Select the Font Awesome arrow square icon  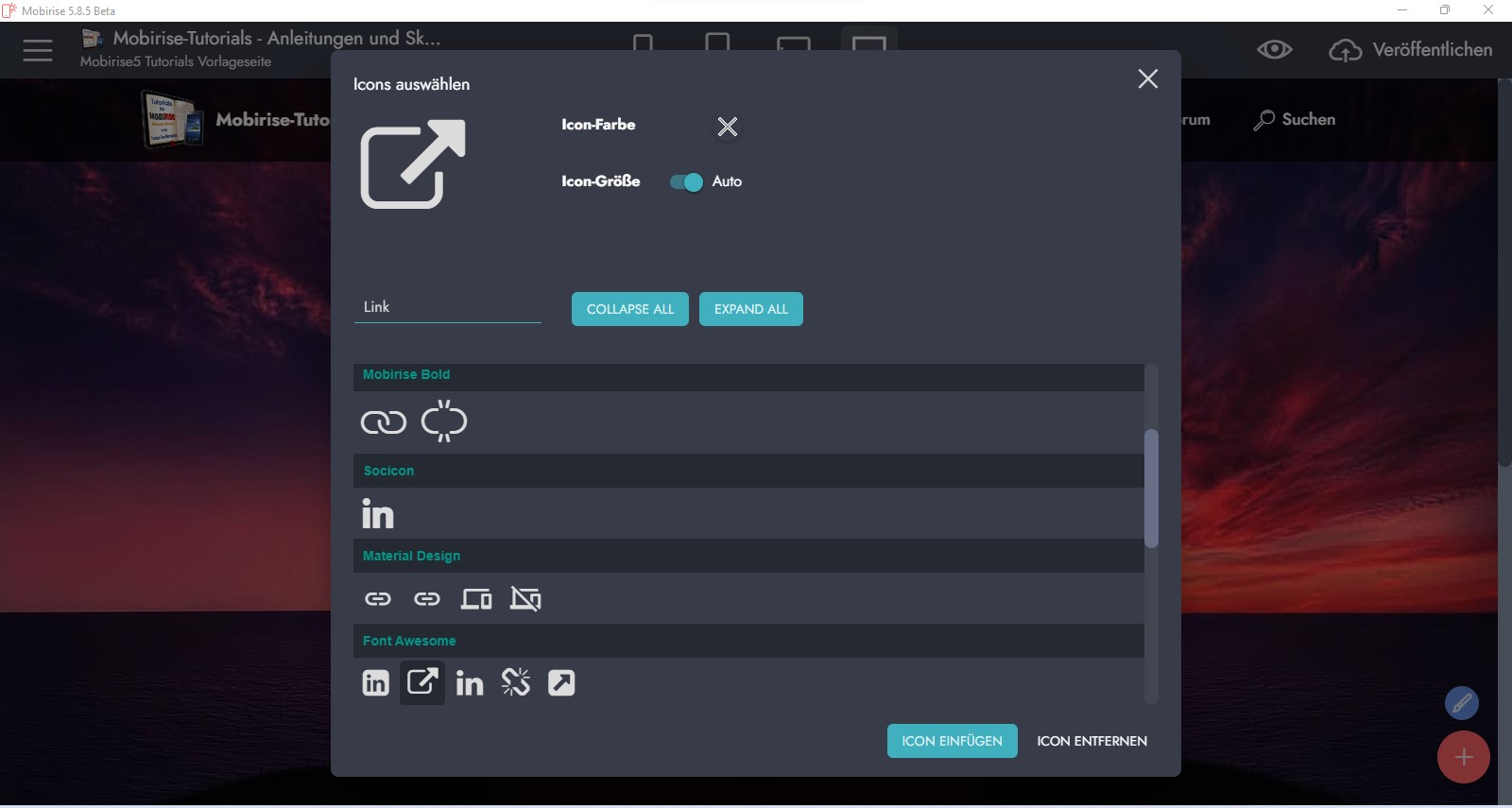[561, 683]
